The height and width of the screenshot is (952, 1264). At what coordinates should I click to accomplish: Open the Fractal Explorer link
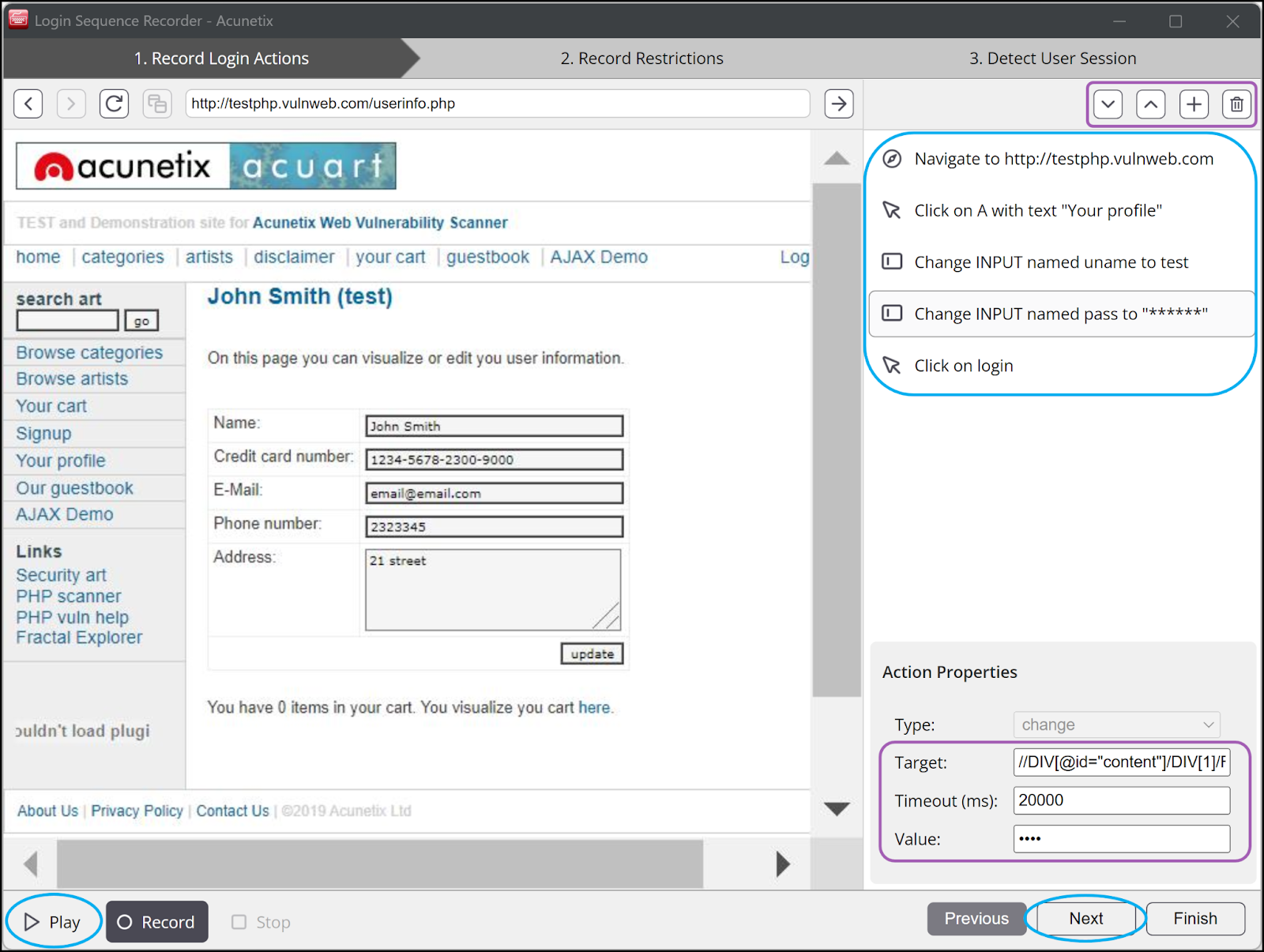pos(79,638)
